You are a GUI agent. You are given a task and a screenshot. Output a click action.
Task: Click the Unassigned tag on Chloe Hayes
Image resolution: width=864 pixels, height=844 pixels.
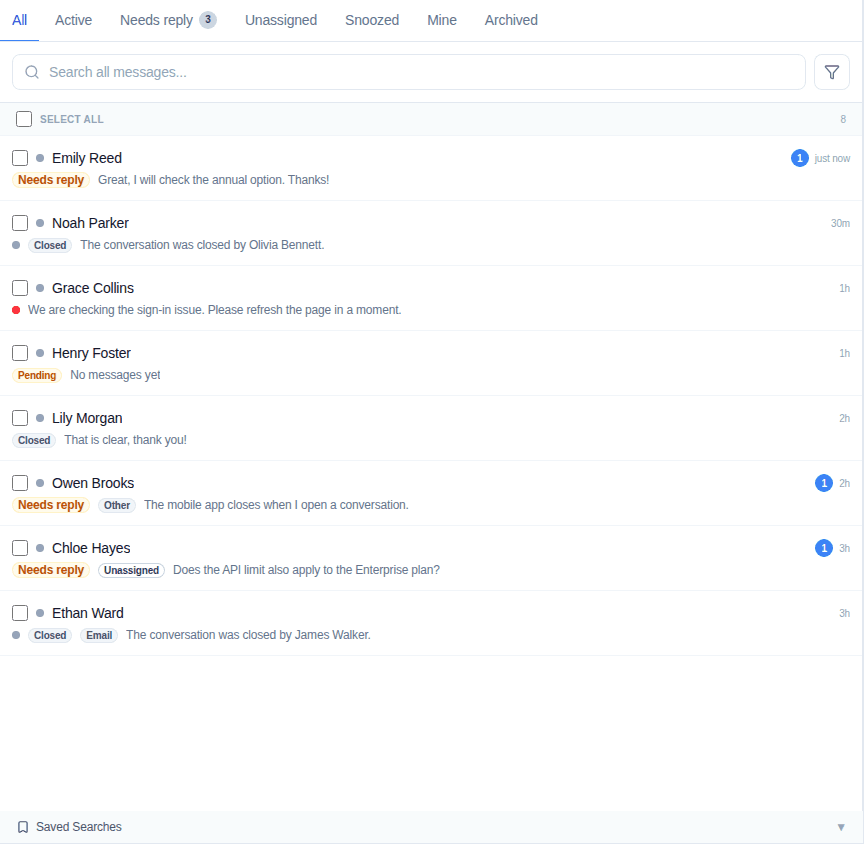pyautogui.click(x=131, y=570)
